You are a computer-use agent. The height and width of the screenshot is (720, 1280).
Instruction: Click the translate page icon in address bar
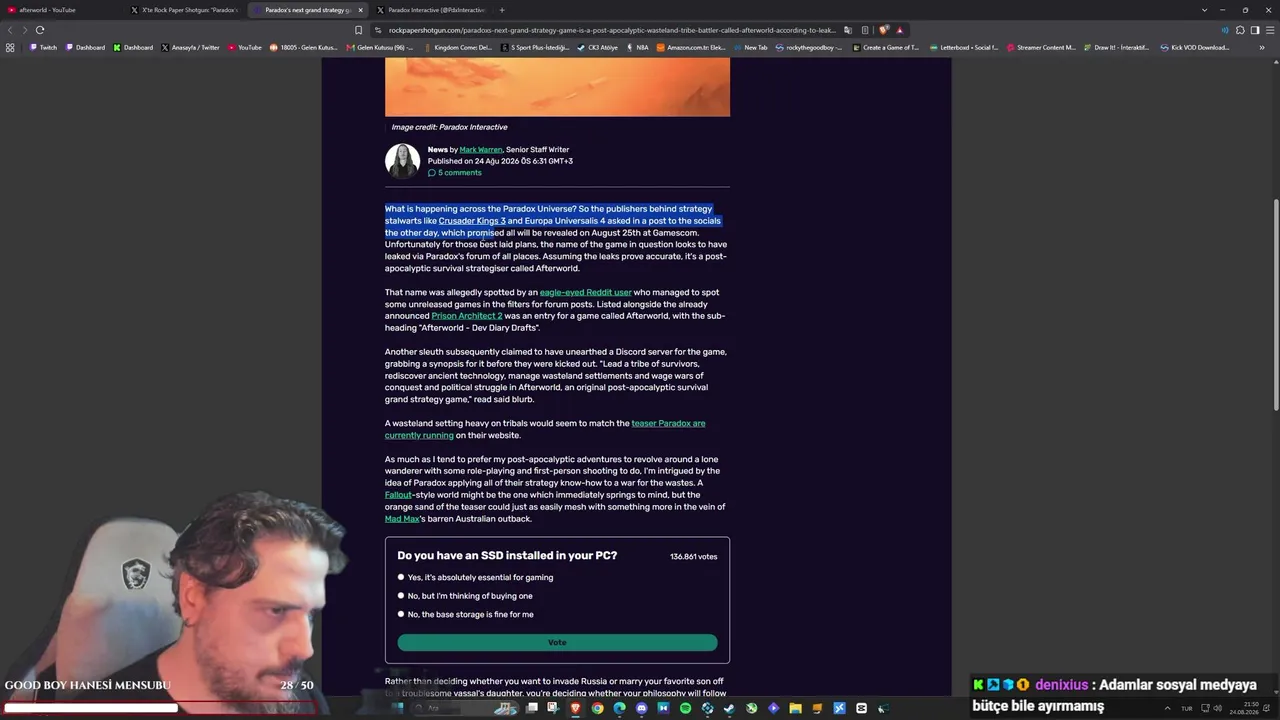coord(848,30)
